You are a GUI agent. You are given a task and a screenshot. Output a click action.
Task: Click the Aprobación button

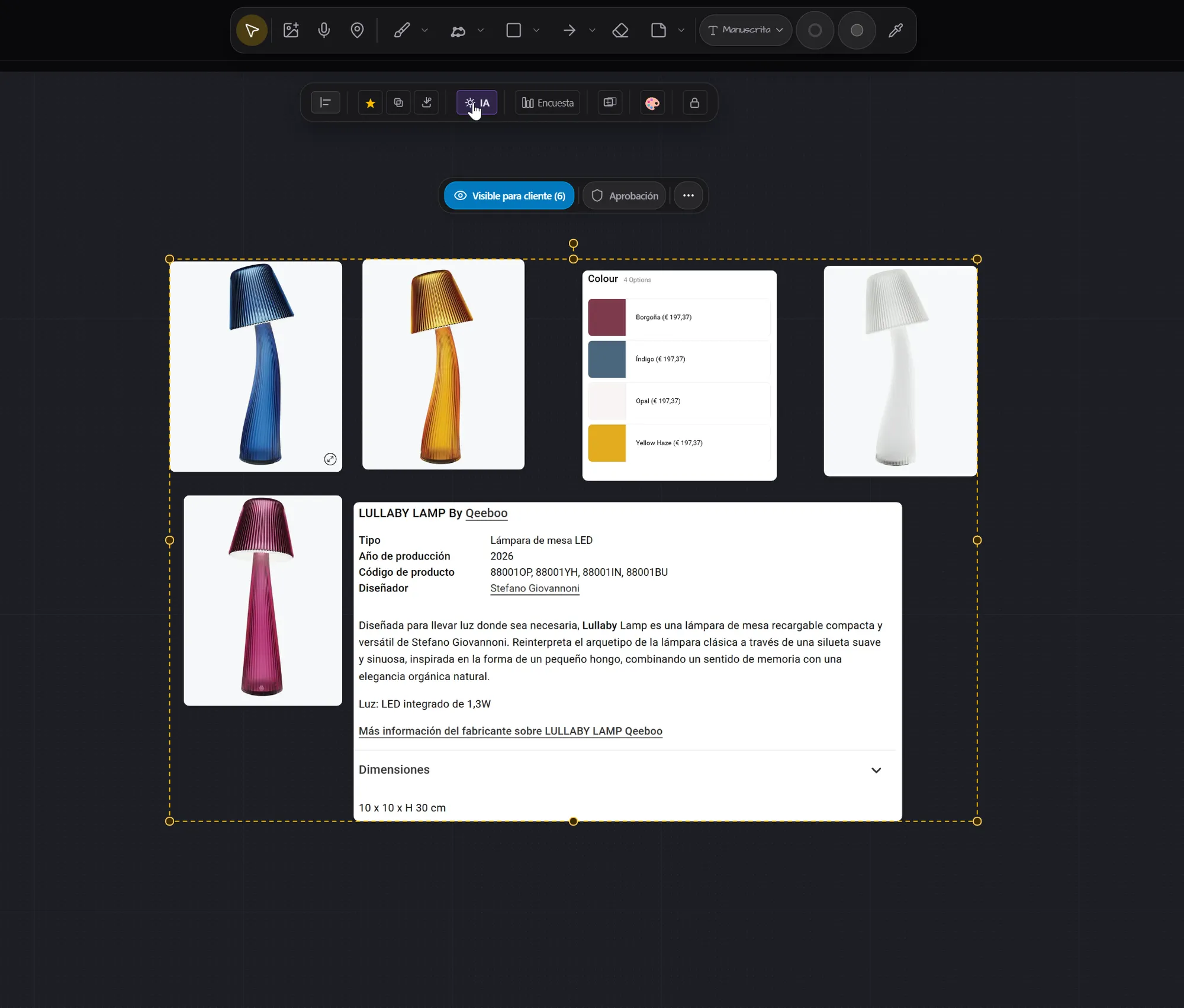[625, 195]
